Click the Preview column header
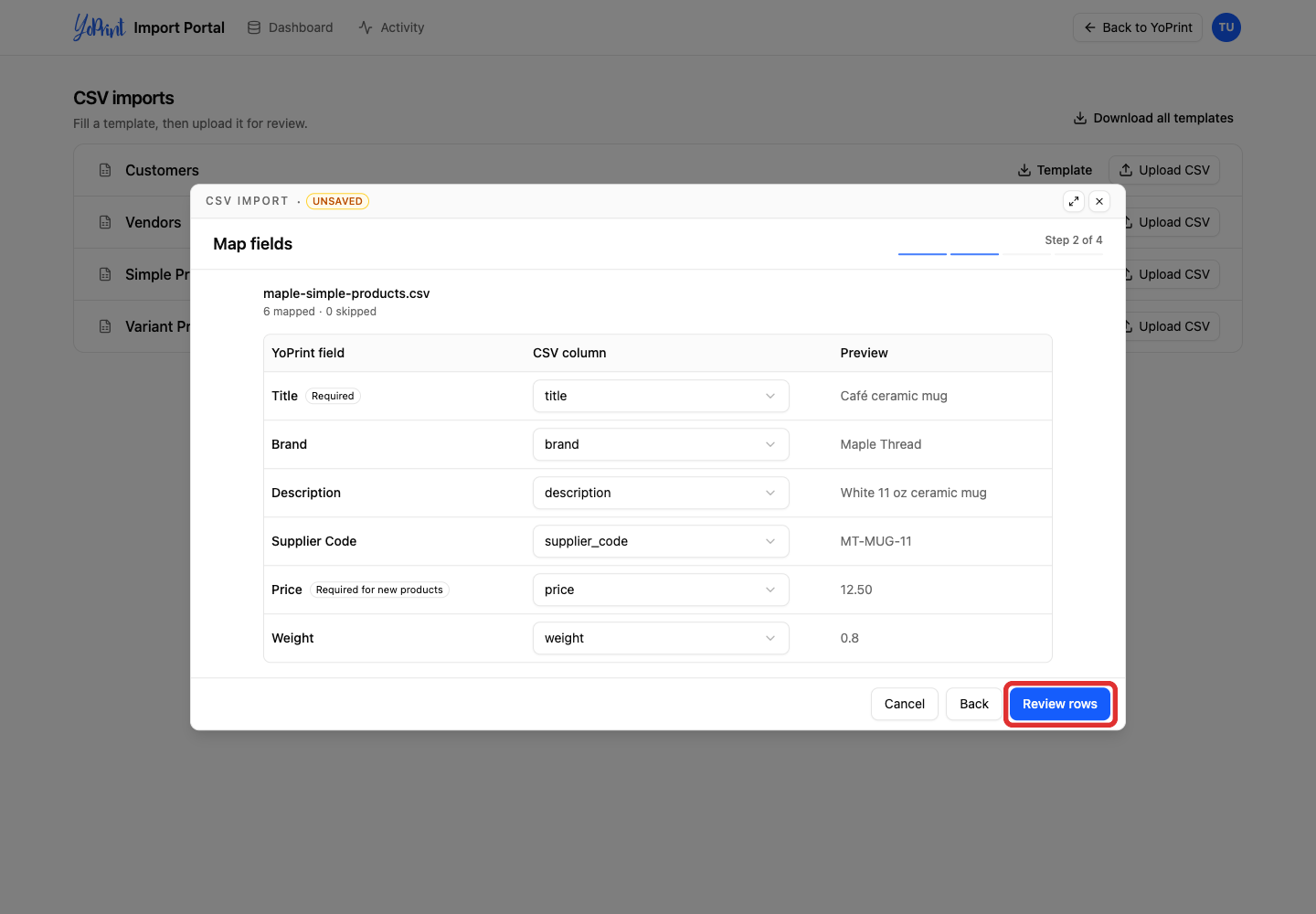 click(x=865, y=353)
